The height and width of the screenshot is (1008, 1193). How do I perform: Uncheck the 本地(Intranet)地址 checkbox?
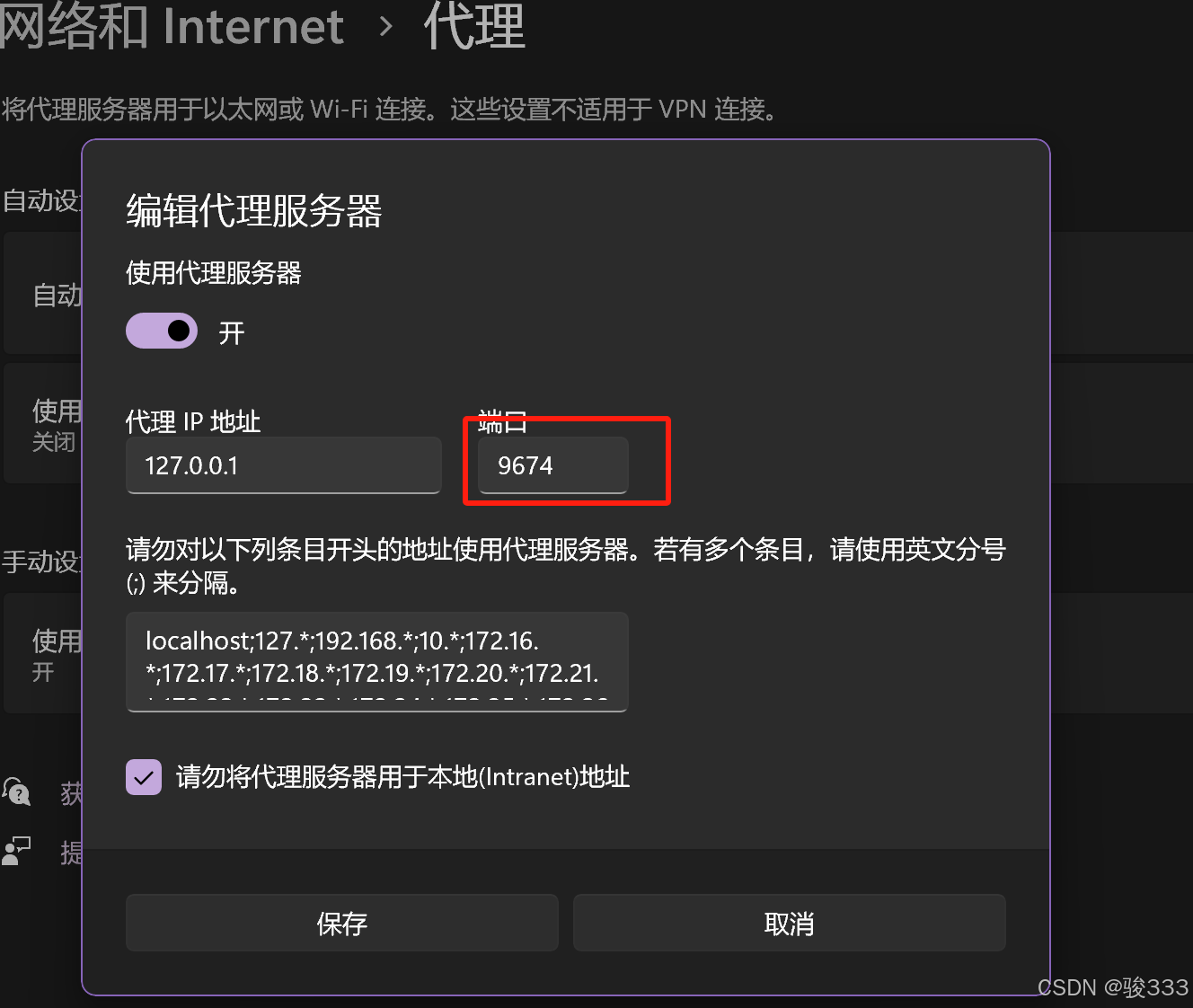tap(144, 777)
